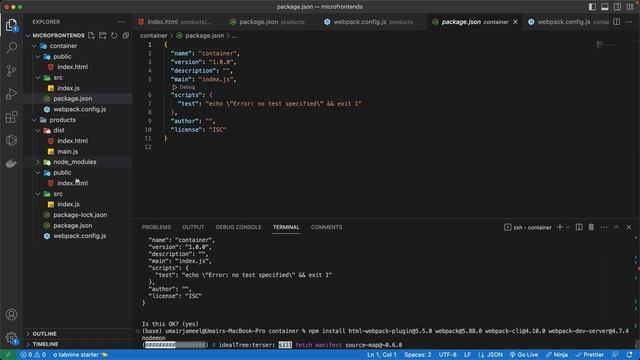640x360 pixels.
Task: Click notifications bell in status bar
Action: click(629, 355)
